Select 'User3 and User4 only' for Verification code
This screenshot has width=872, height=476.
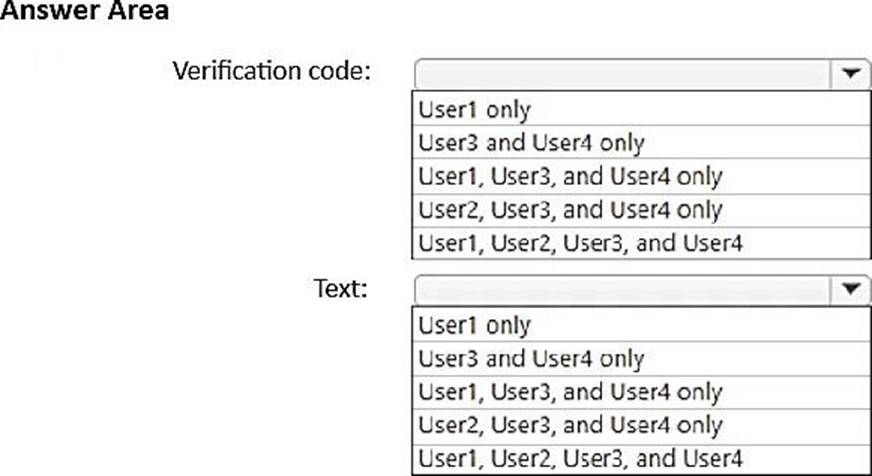coord(641,142)
